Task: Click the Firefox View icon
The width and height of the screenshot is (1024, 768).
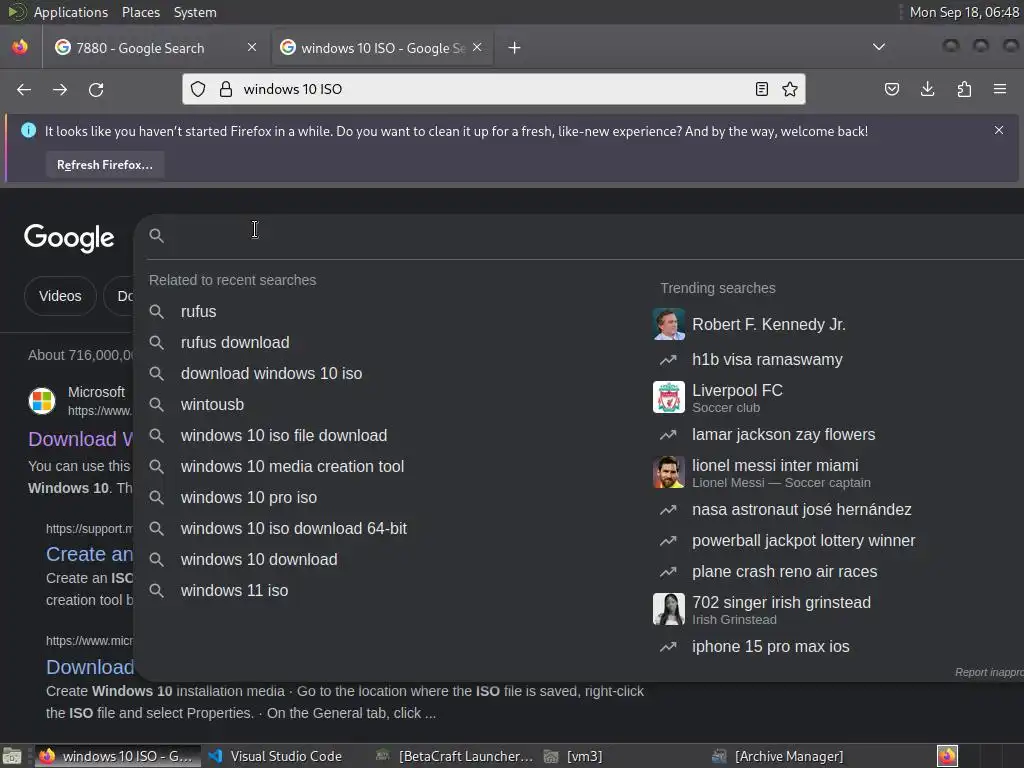Action: (20, 47)
